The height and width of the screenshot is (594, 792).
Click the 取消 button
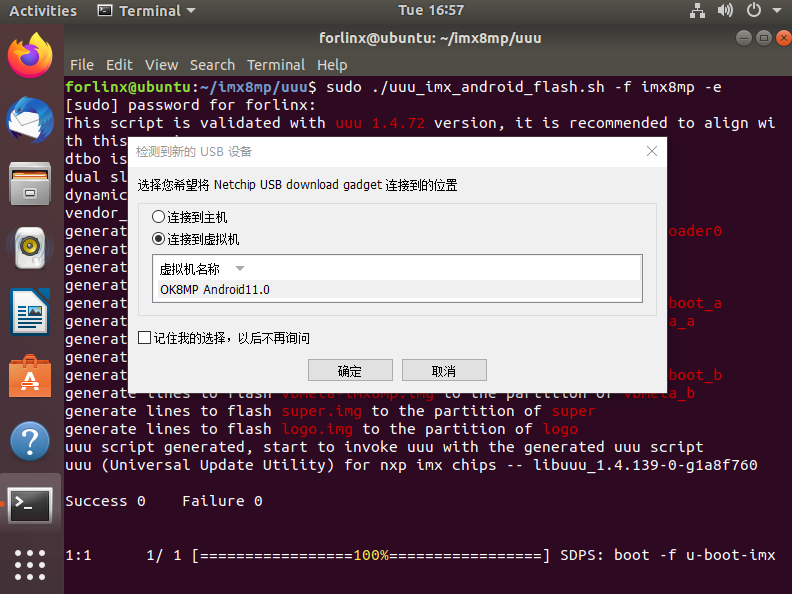click(x=444, y=370)
